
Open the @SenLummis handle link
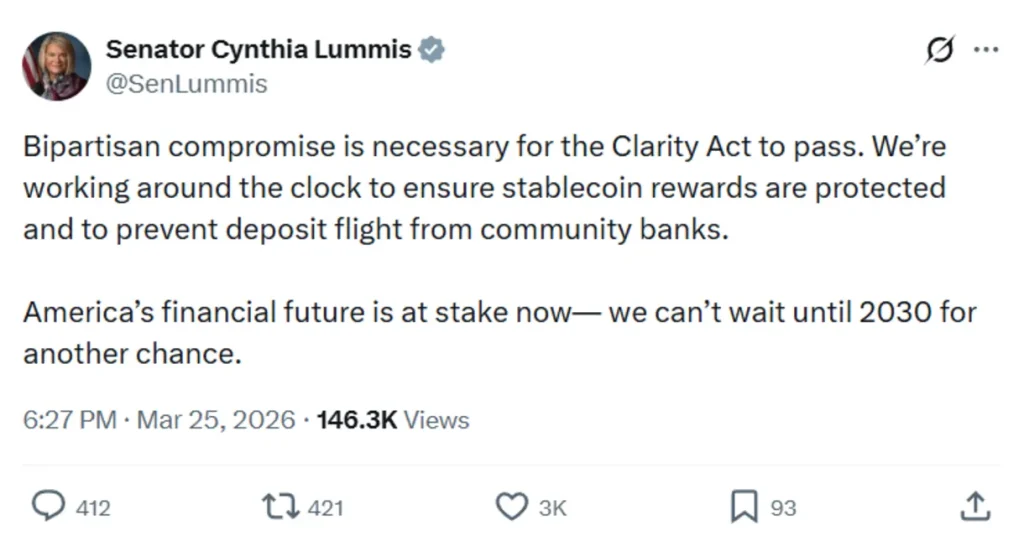point(186,84)
